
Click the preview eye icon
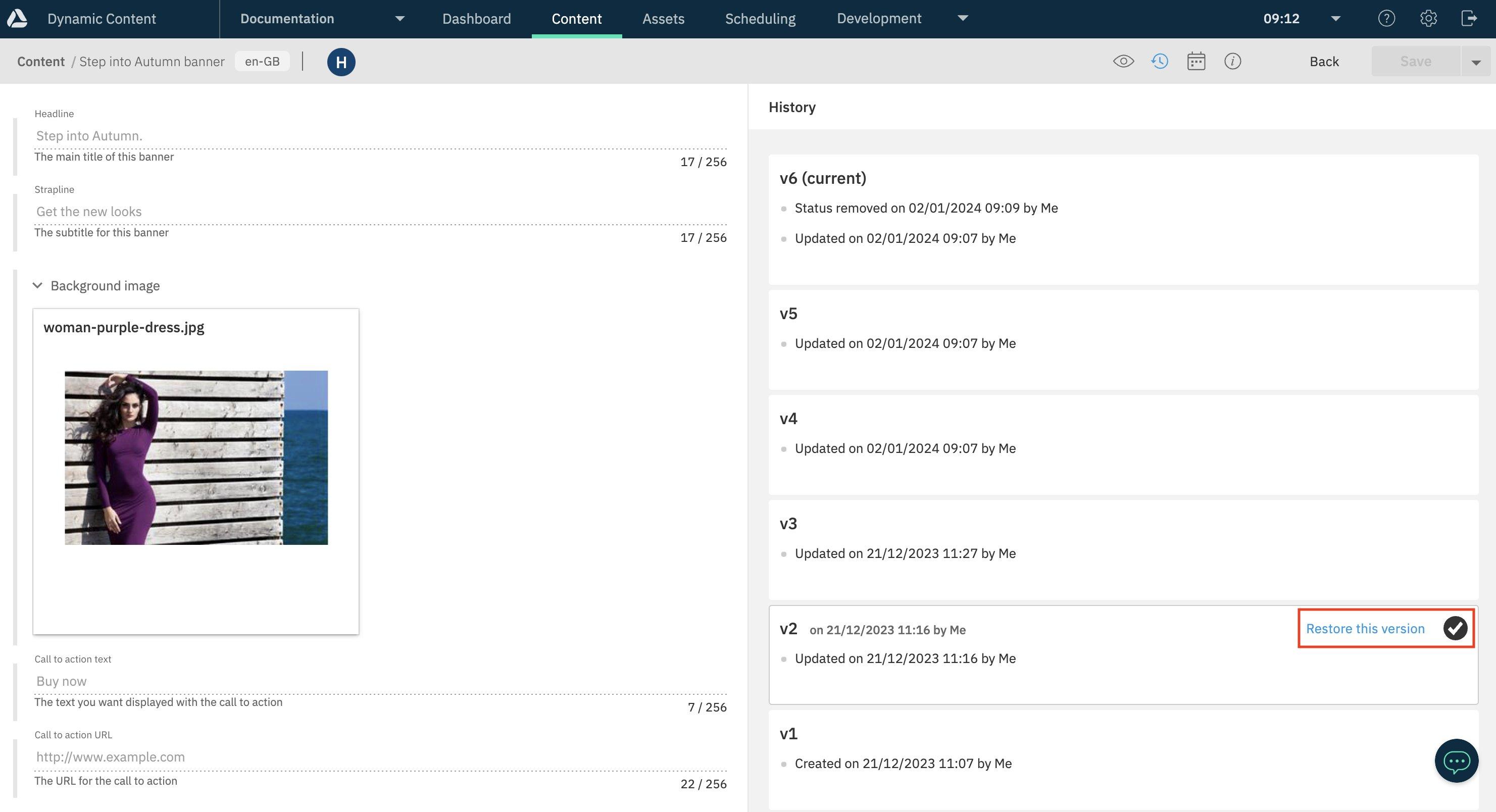1123,61
